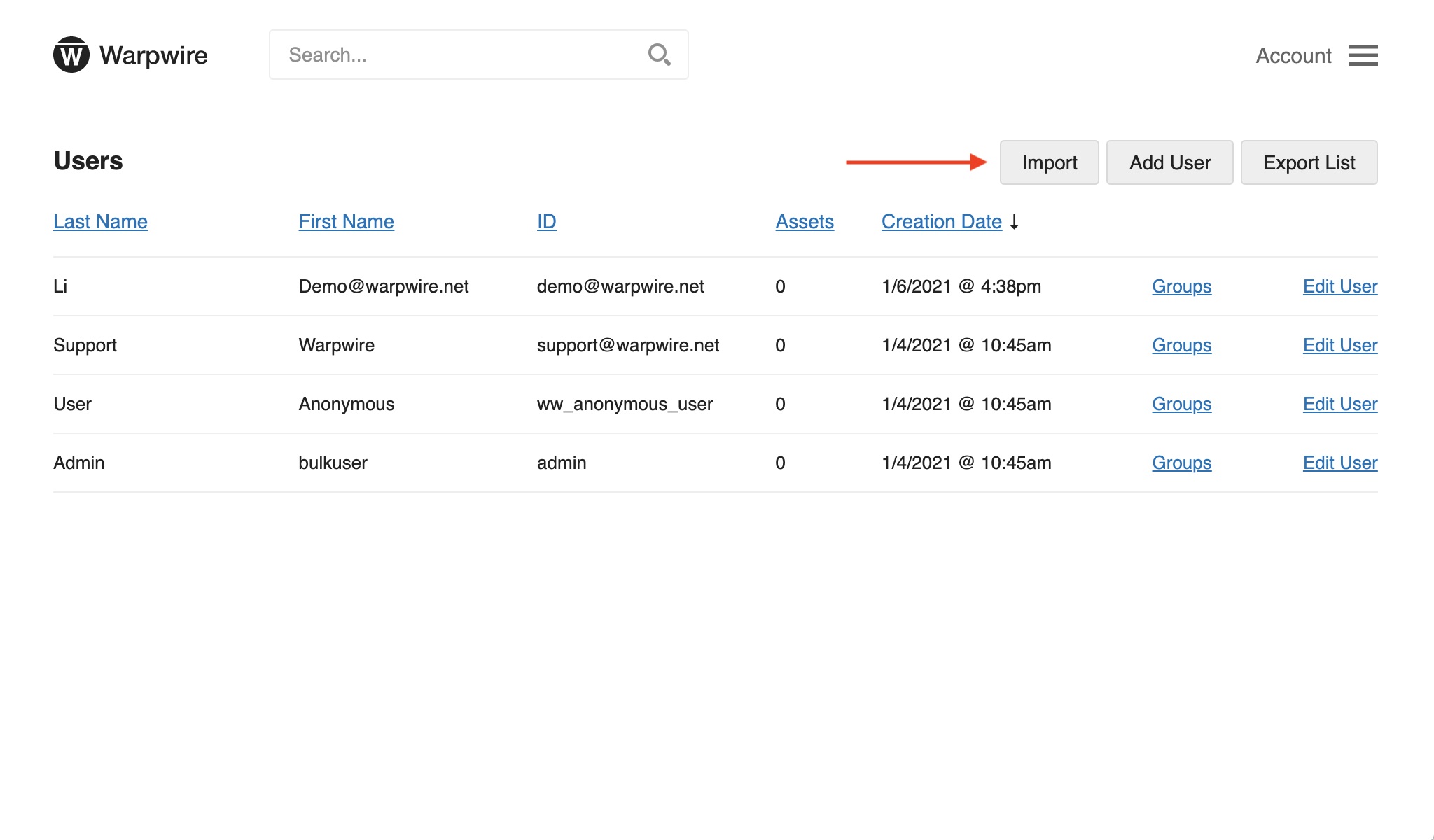Edit the admin bulkuser account
Image resolution: width=1434 pixels, height=840 pixels.
[x=1339, y=463]
